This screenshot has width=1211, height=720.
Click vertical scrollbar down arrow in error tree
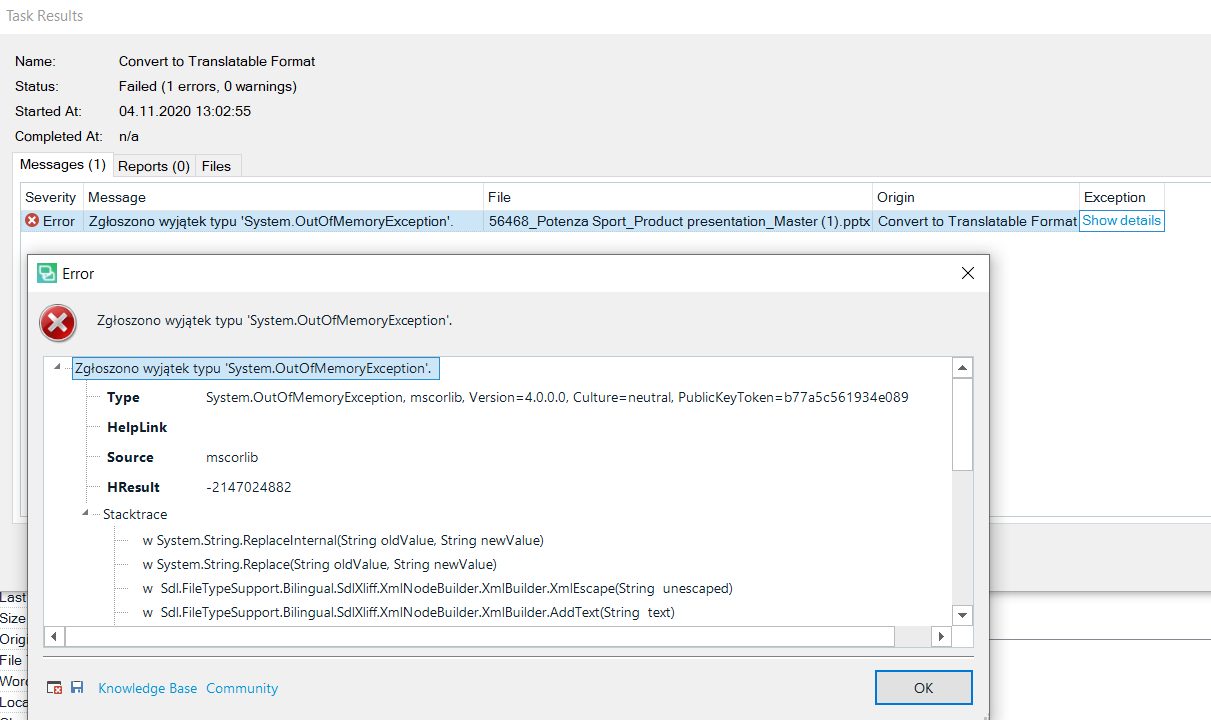pyautogui.click(x=962, y=615)
